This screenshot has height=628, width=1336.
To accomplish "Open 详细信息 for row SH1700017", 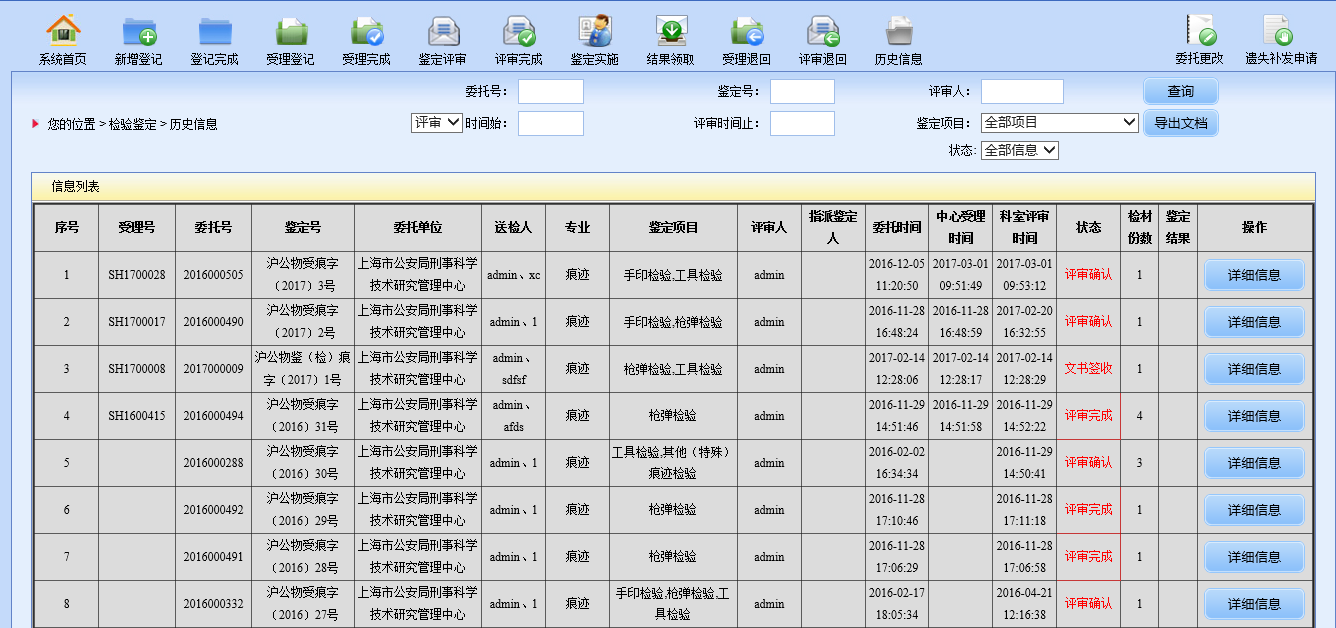I will pyautogui.click(x=1254, y=322).
